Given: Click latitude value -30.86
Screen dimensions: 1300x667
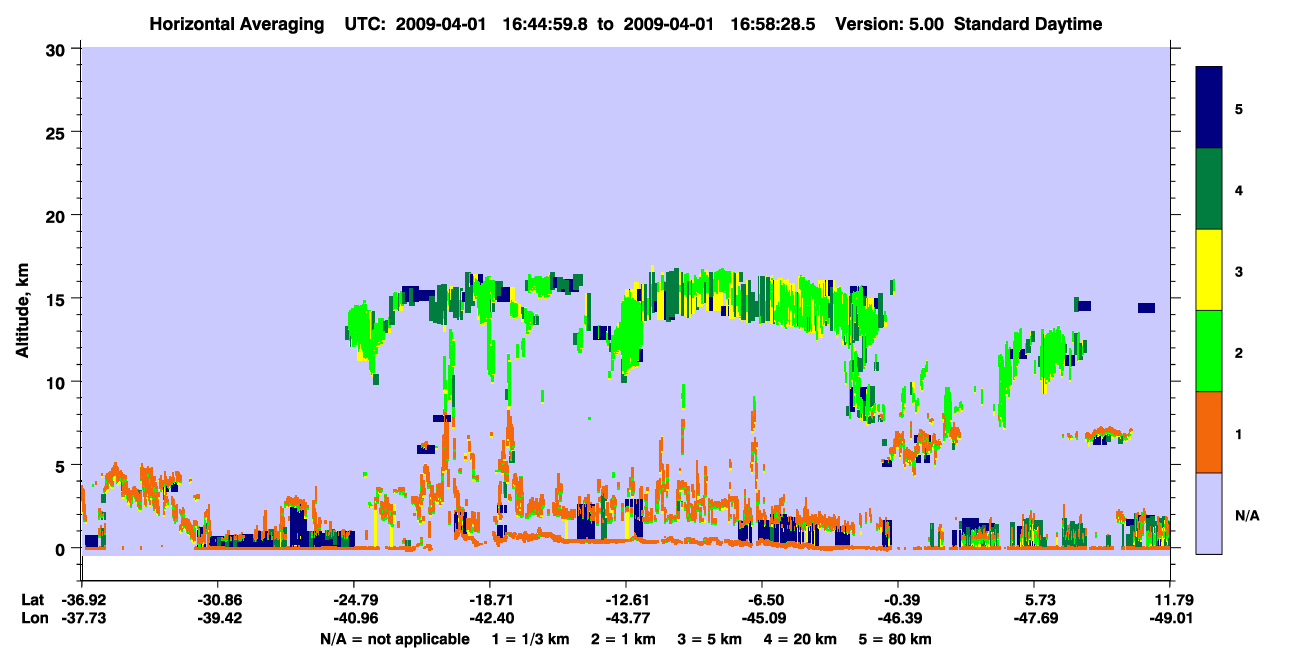Looking at the screenshot, I should click(x=217, y=600).
